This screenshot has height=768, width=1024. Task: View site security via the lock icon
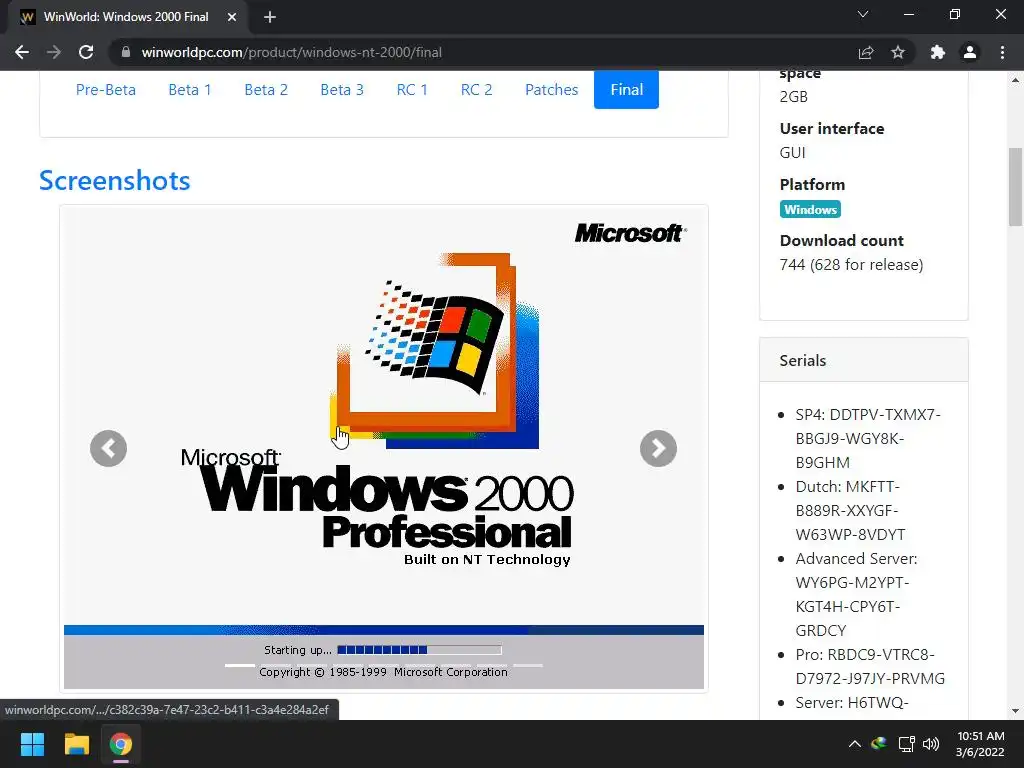(126, 52)
